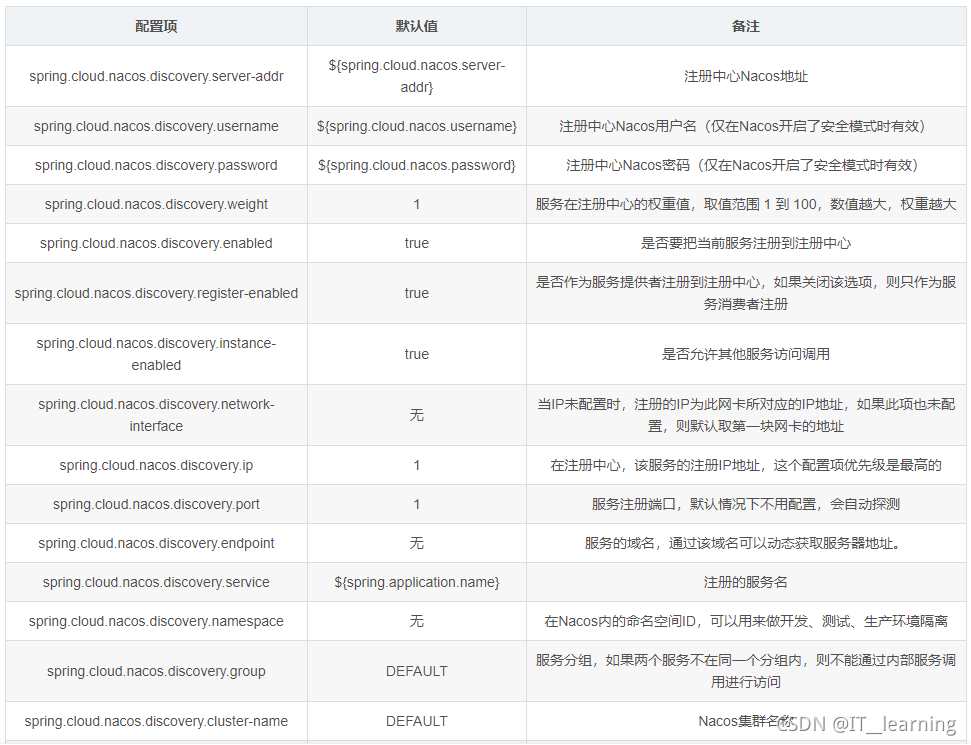Click 无 in the network-interface row
The image size is (971, 745).
pyautogui.click(x=417, y=415)
